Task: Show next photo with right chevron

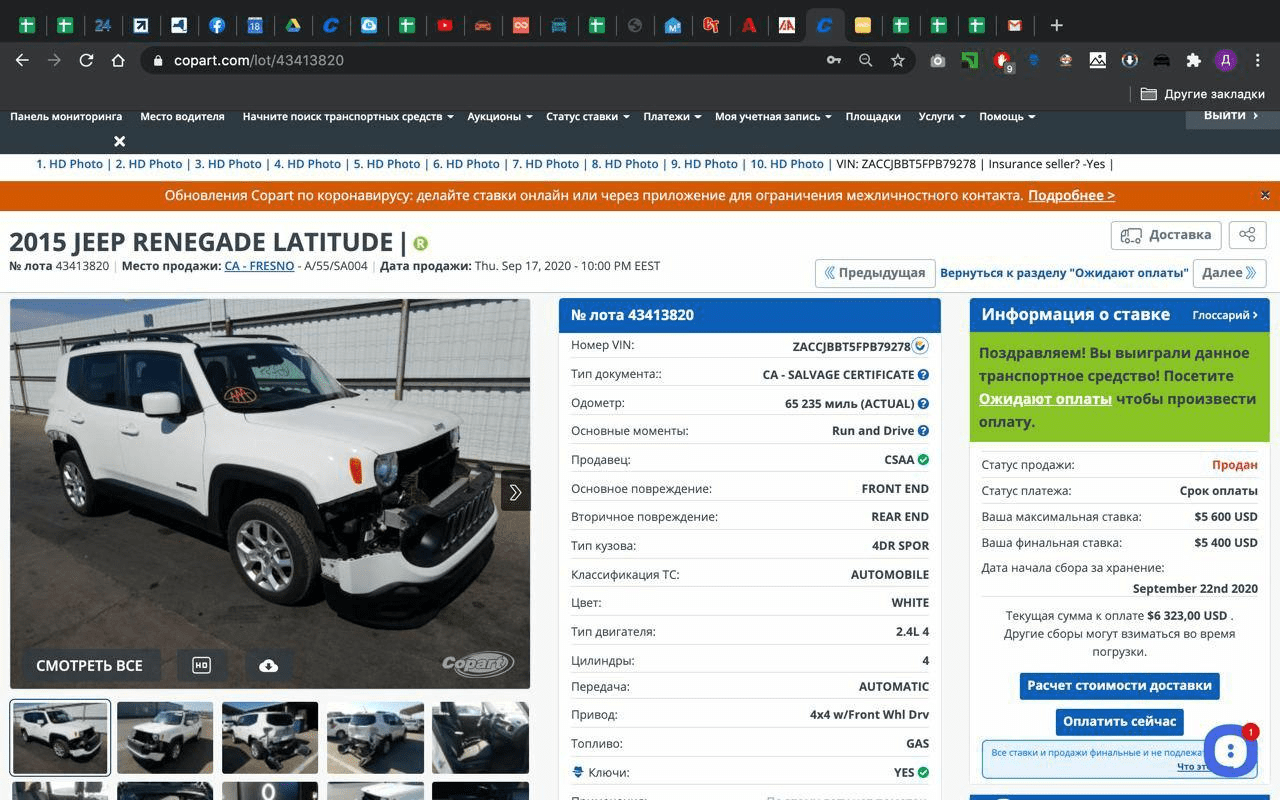Action: [x=515, y=492]
